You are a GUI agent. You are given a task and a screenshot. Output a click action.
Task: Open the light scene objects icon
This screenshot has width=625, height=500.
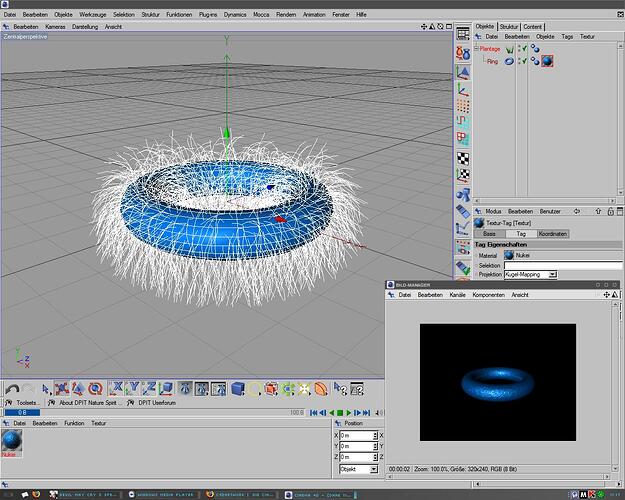point(304,389)
